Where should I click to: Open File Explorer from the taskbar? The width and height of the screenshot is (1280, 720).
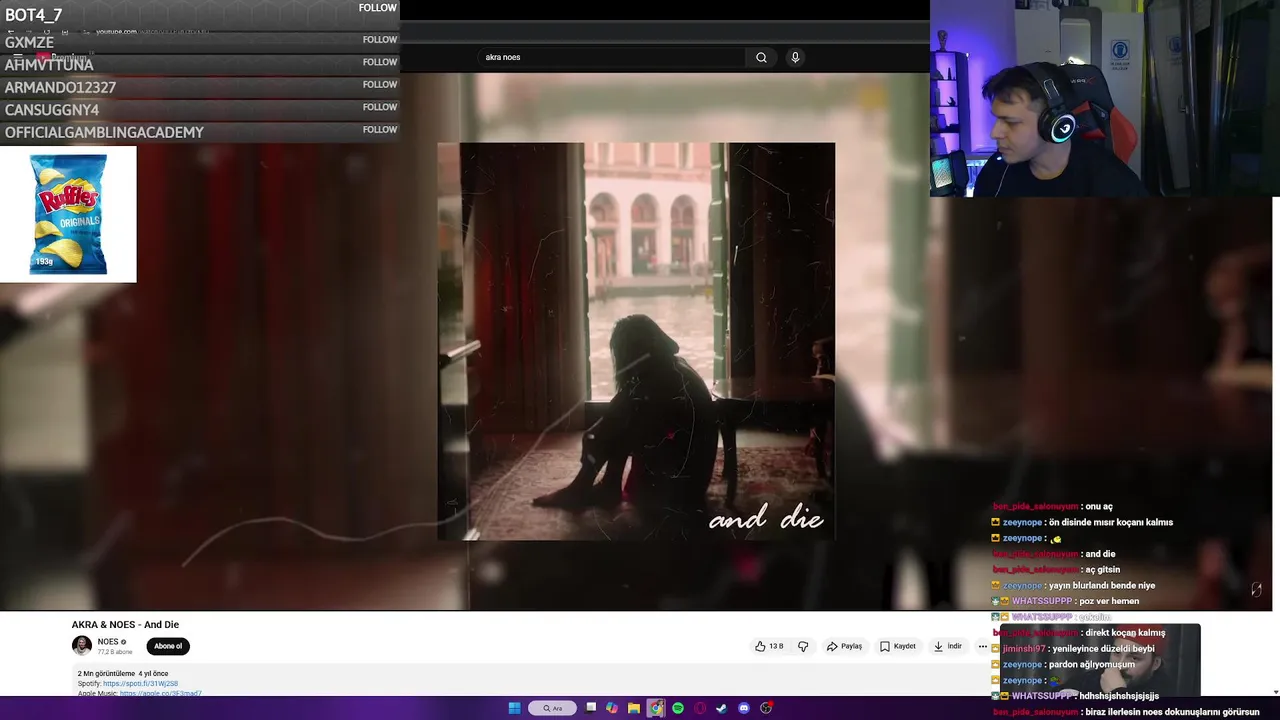[634, 708]
